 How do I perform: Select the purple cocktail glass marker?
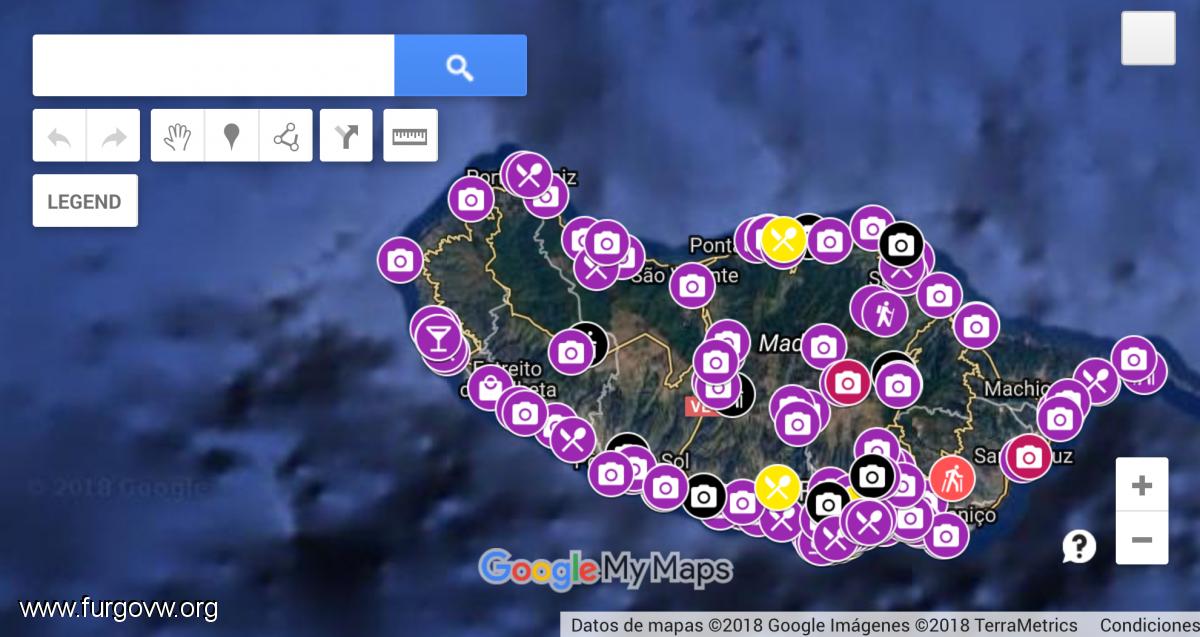[x=437, y=336]
